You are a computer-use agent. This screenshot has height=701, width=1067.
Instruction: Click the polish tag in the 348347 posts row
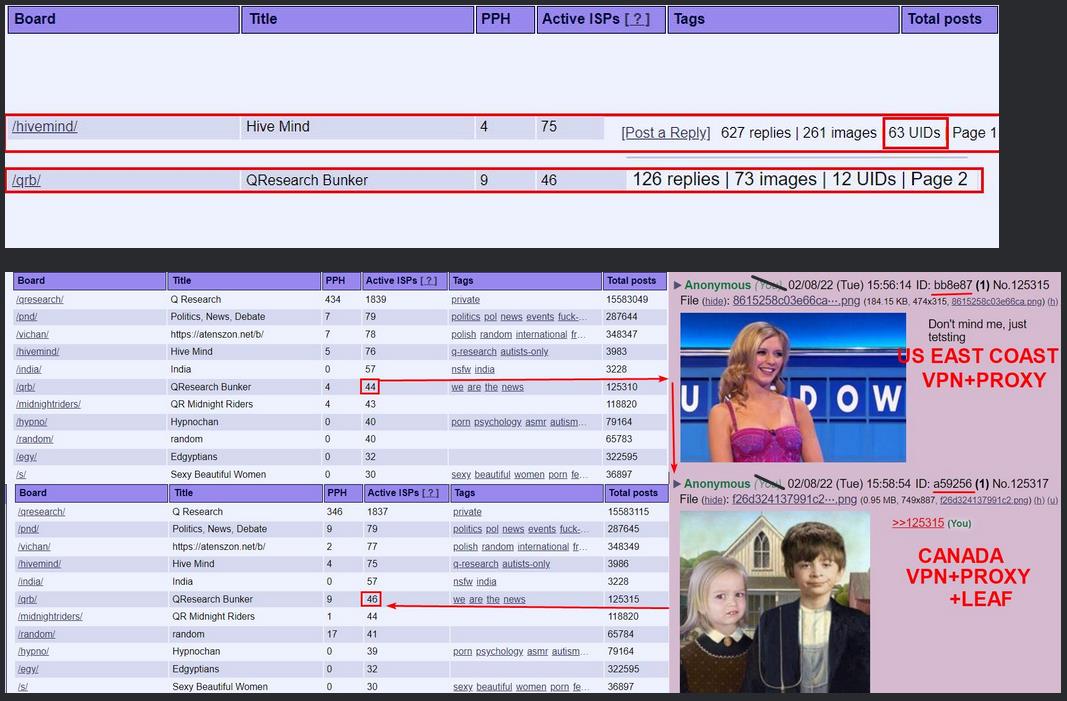click(463, 334)
